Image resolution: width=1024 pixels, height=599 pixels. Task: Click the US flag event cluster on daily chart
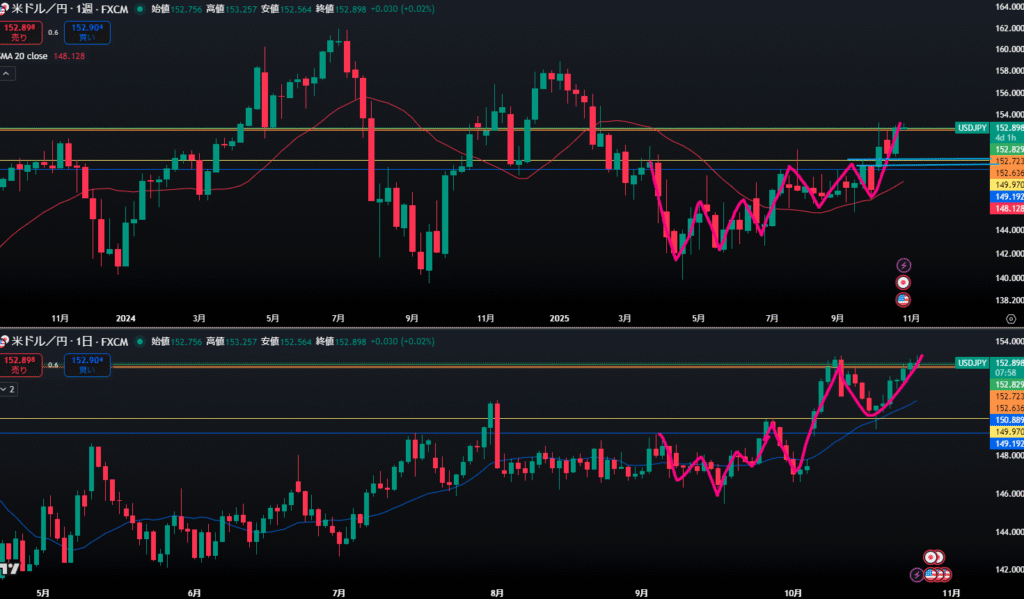pyautogui.click(x=936, y=574)
